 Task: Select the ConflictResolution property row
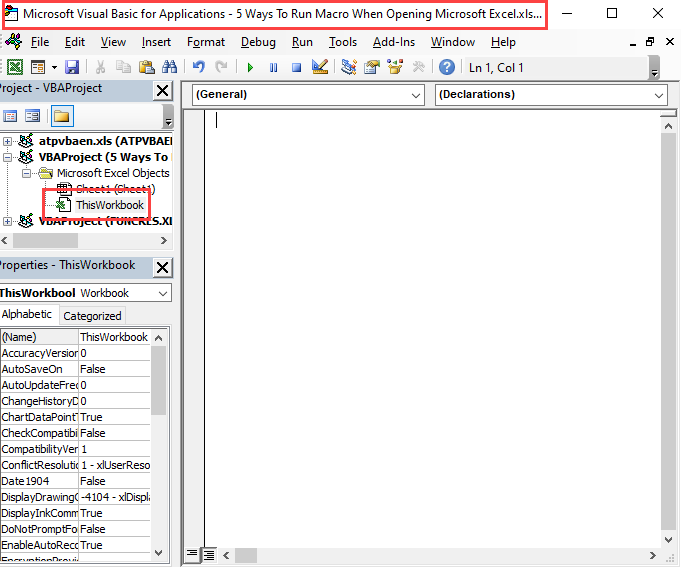pos(76,465)
